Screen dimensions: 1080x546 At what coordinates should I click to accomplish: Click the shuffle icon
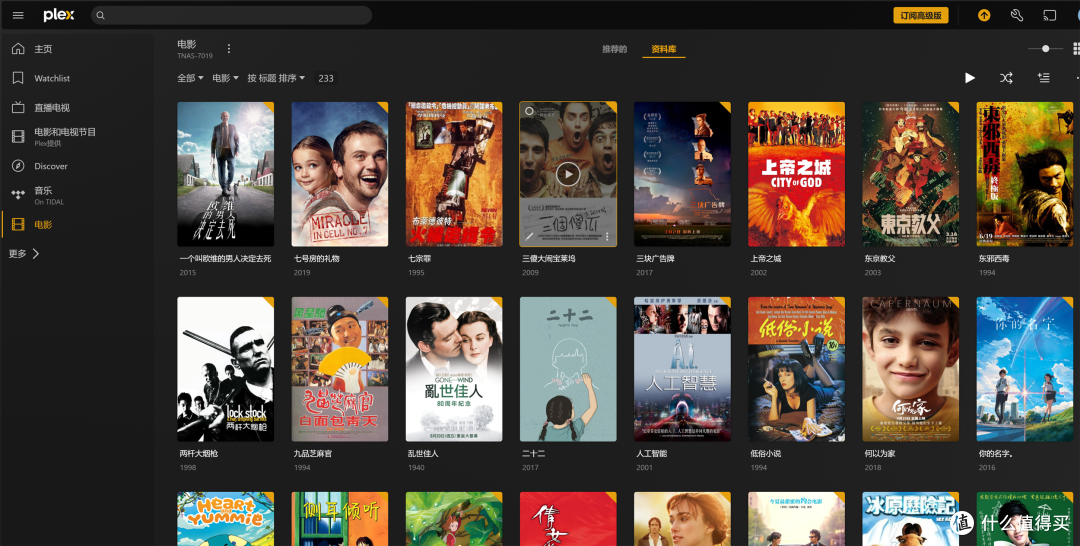point(1006,78)
